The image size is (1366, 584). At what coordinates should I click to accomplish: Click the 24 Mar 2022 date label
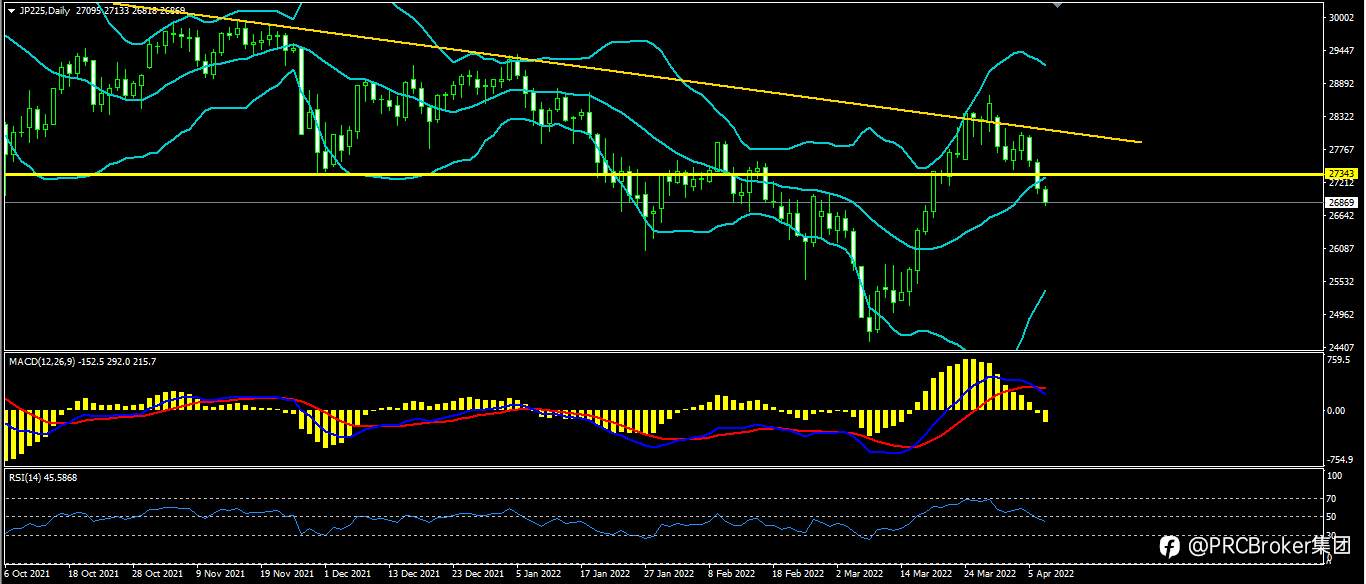989,575
